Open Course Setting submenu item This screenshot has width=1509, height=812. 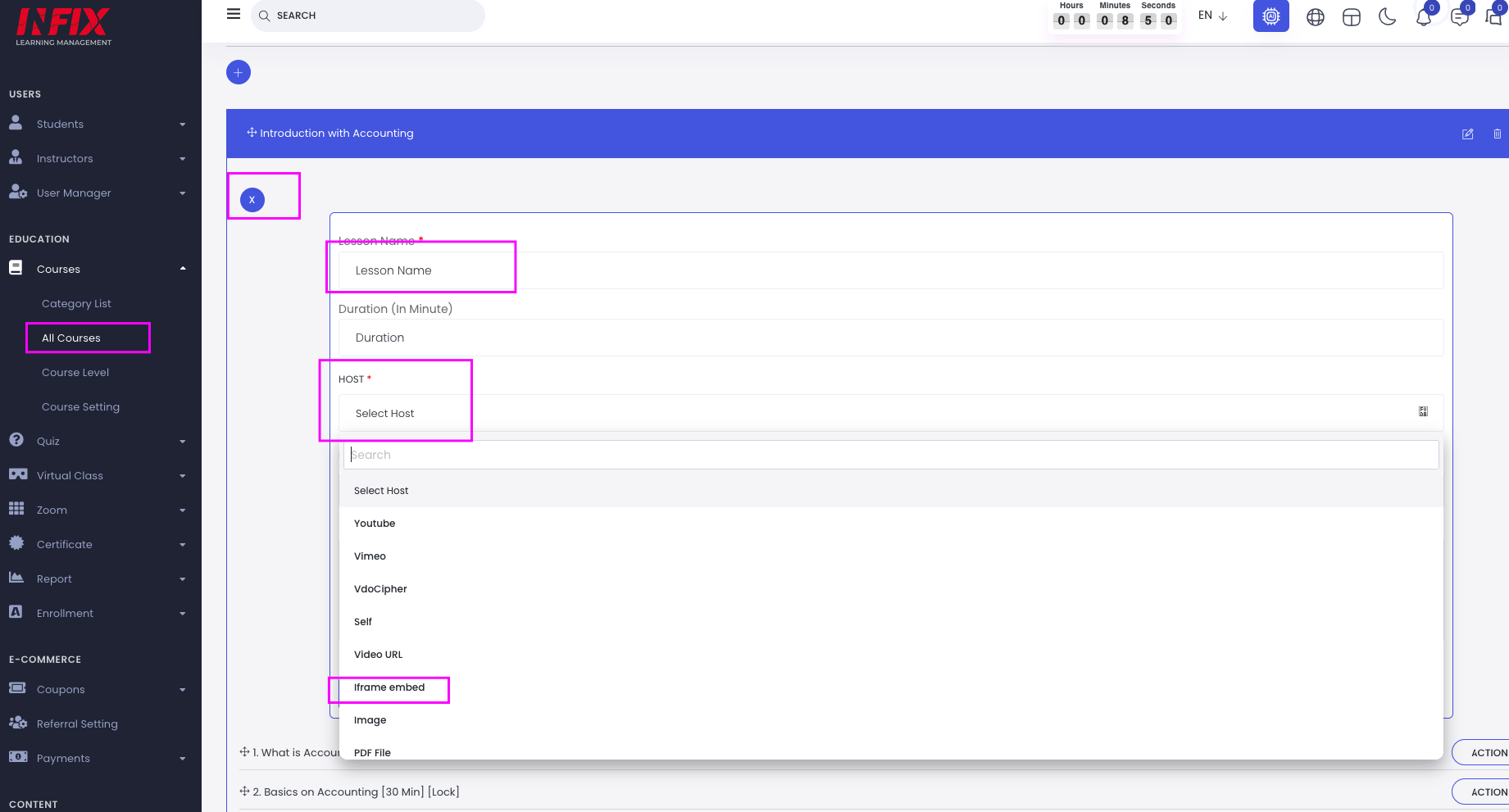80,406
